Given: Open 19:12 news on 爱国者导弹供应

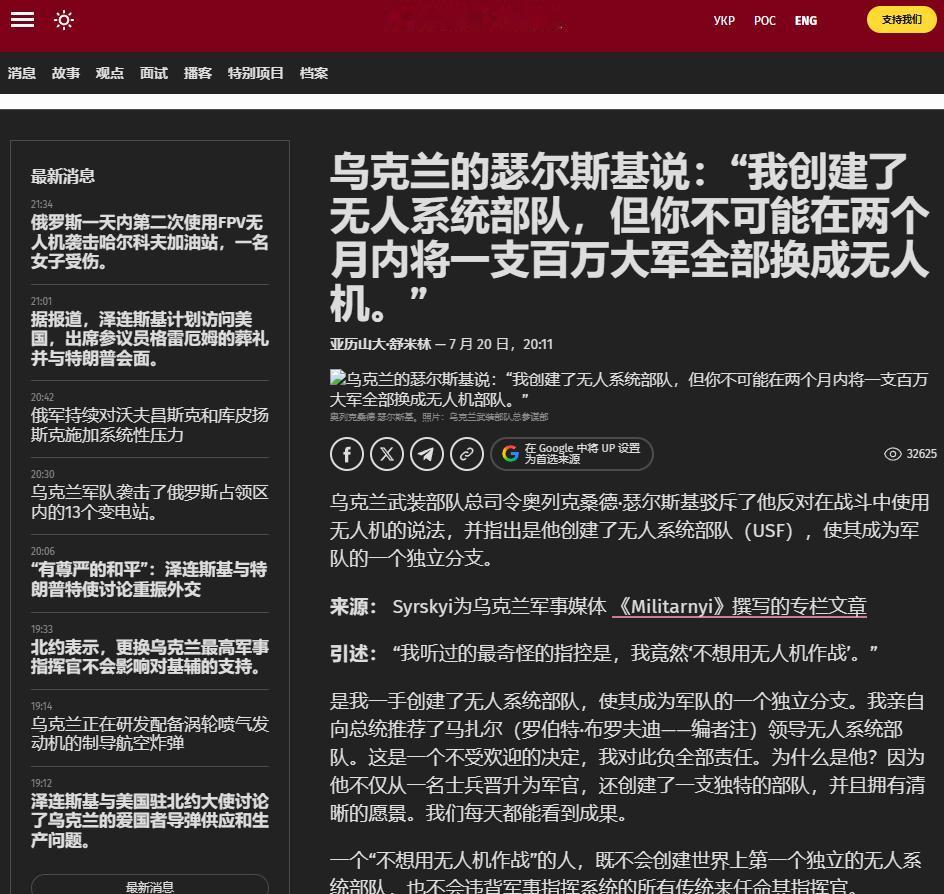Looking at the screenshot, I should coord(149,820).
